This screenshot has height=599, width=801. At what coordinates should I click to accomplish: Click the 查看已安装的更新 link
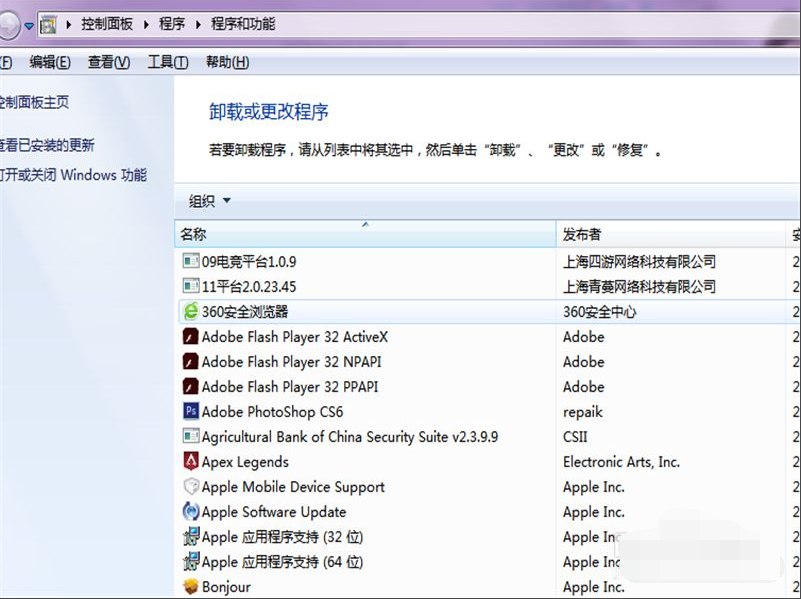click(x=47, y=145)
